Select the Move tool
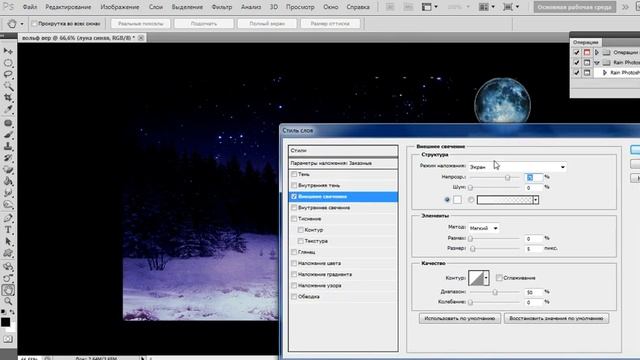 (x=8, y=51)
